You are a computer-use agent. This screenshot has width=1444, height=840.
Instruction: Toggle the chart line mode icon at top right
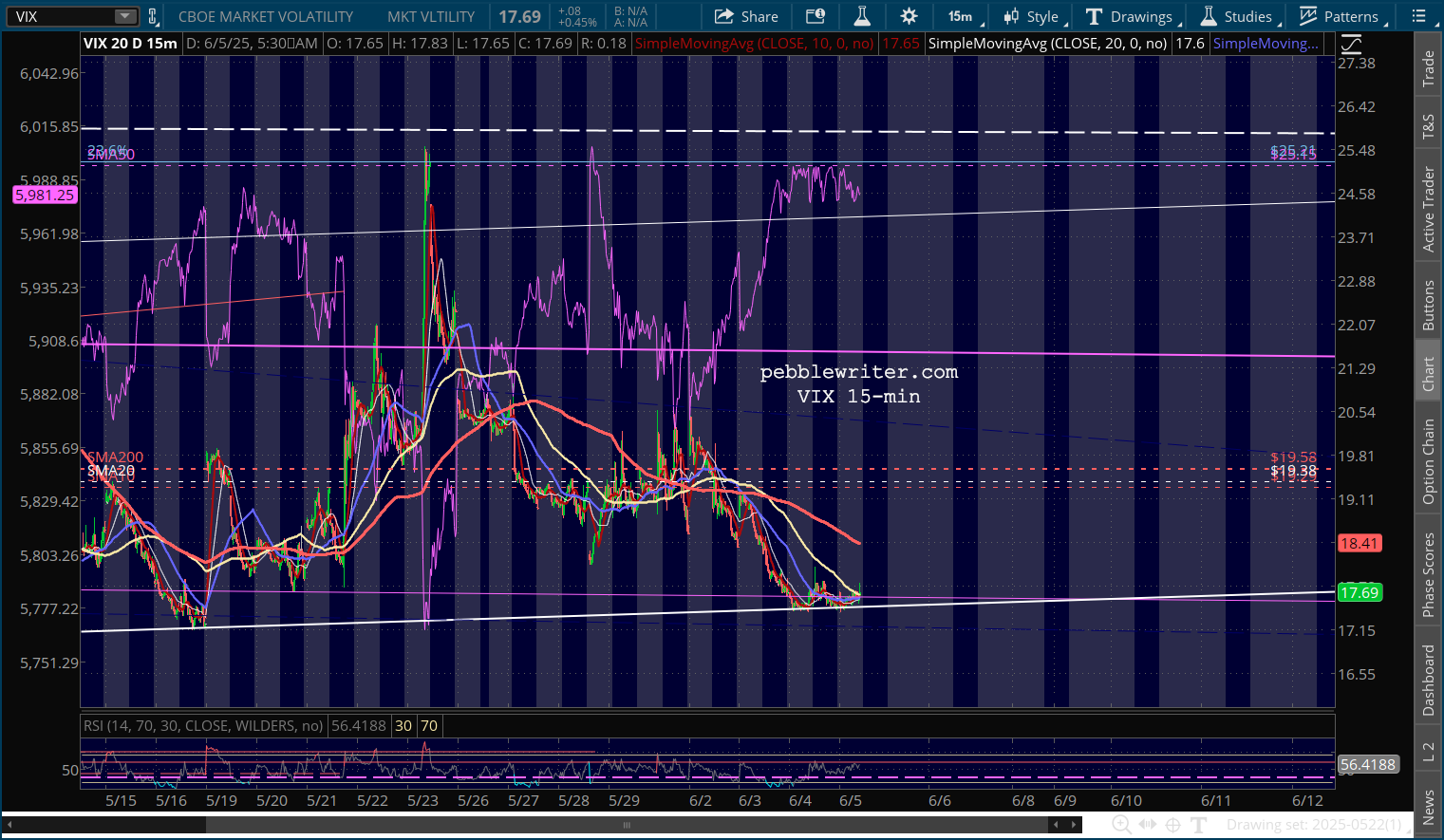(x=1351, y=44)
